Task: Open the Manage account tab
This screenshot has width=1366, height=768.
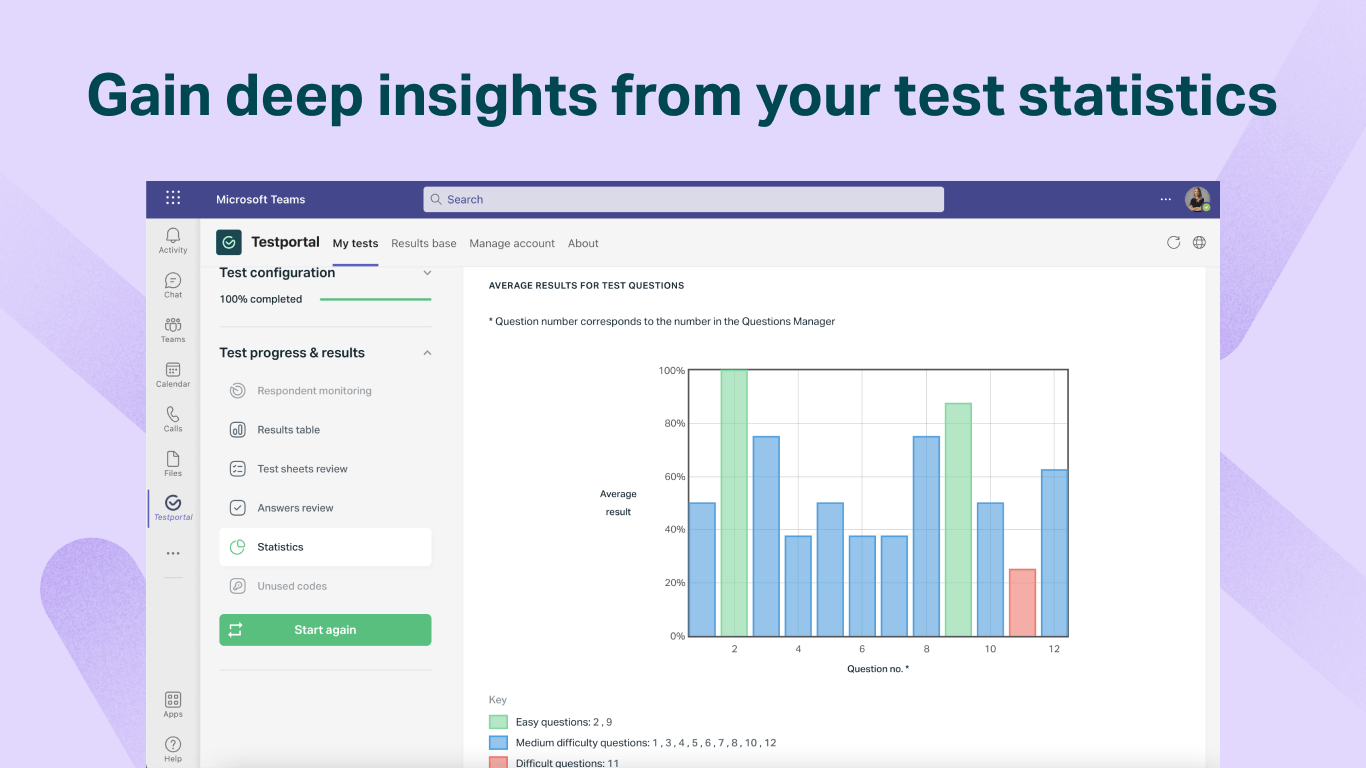Action: pyautogui.click(x=512, y=243)
